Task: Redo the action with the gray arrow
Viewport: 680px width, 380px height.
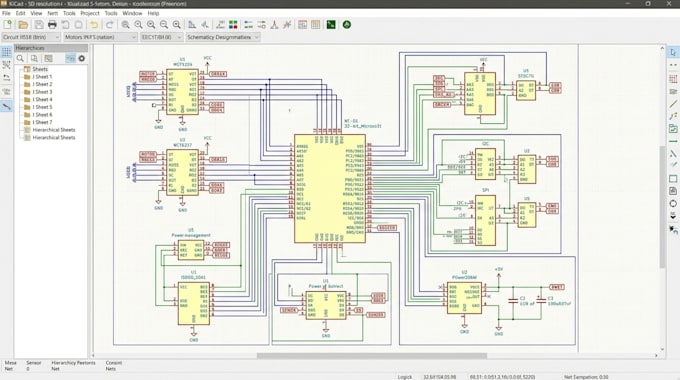Action: 110,25
